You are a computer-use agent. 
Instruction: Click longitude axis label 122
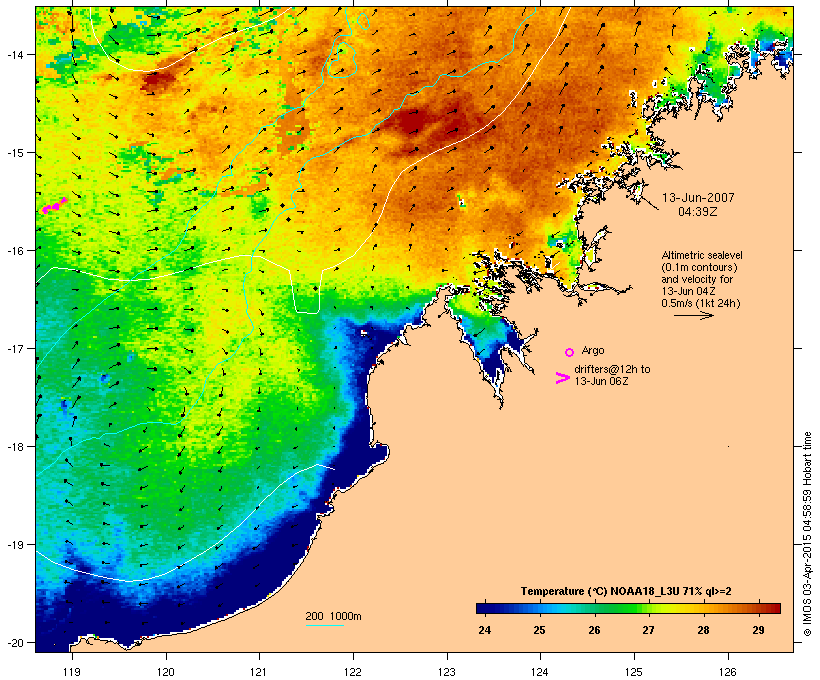353,672
